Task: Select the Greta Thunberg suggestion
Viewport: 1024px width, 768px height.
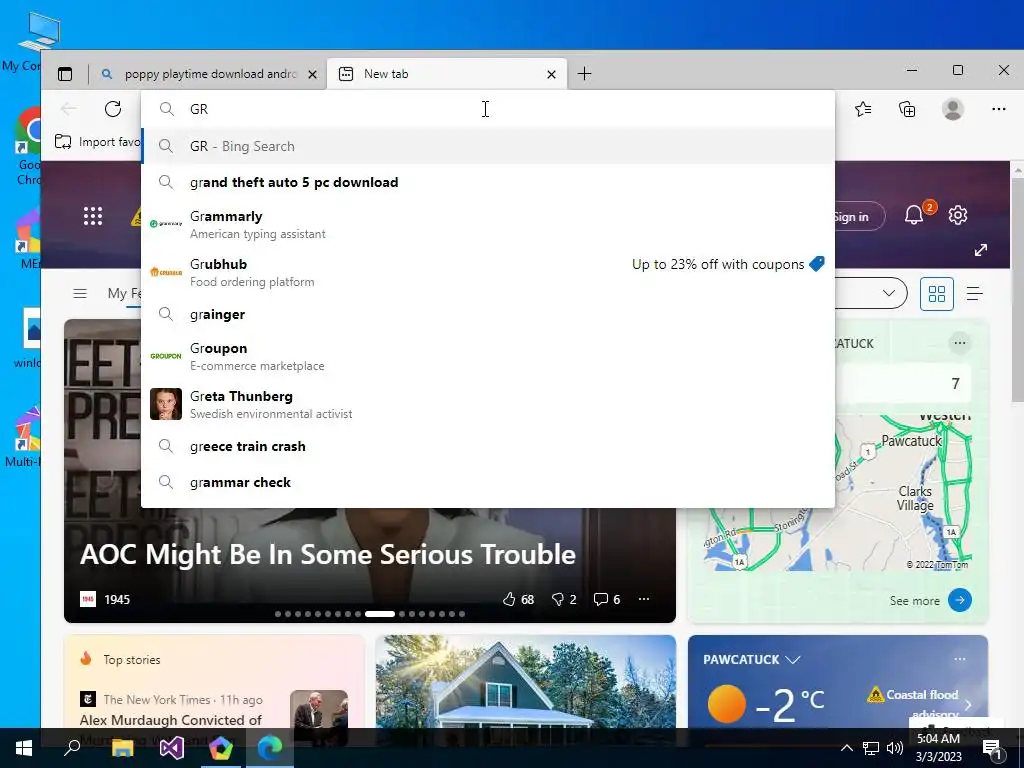Action: tap(487, 404)
